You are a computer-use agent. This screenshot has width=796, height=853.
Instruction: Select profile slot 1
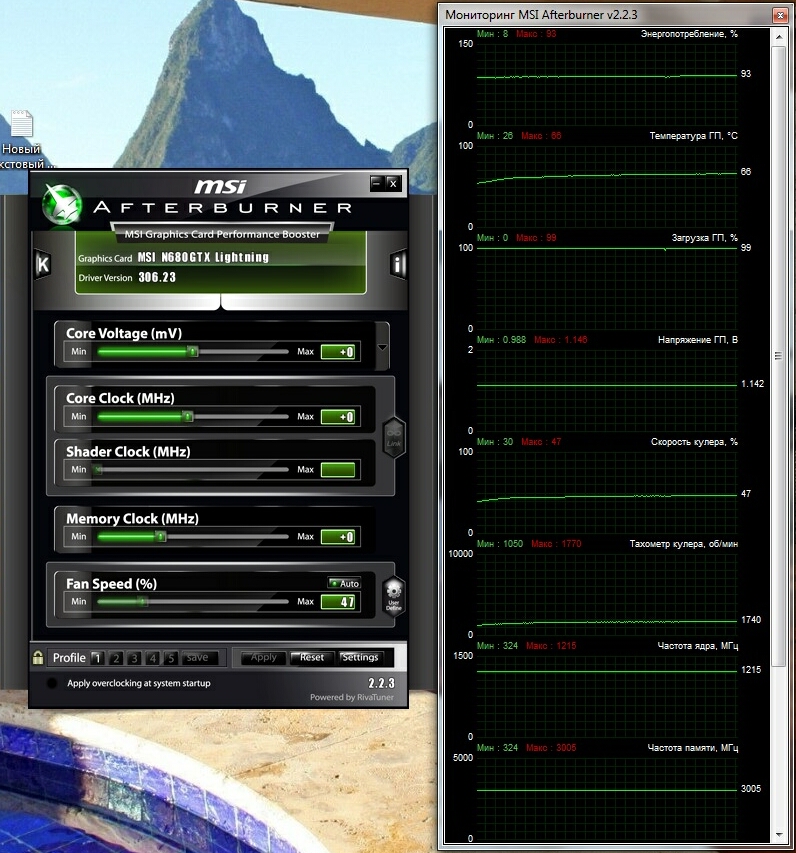tap(97, 658)
